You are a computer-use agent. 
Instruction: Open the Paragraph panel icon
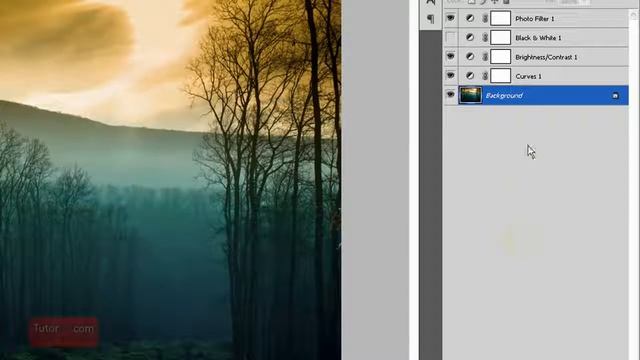coord(430,19)
